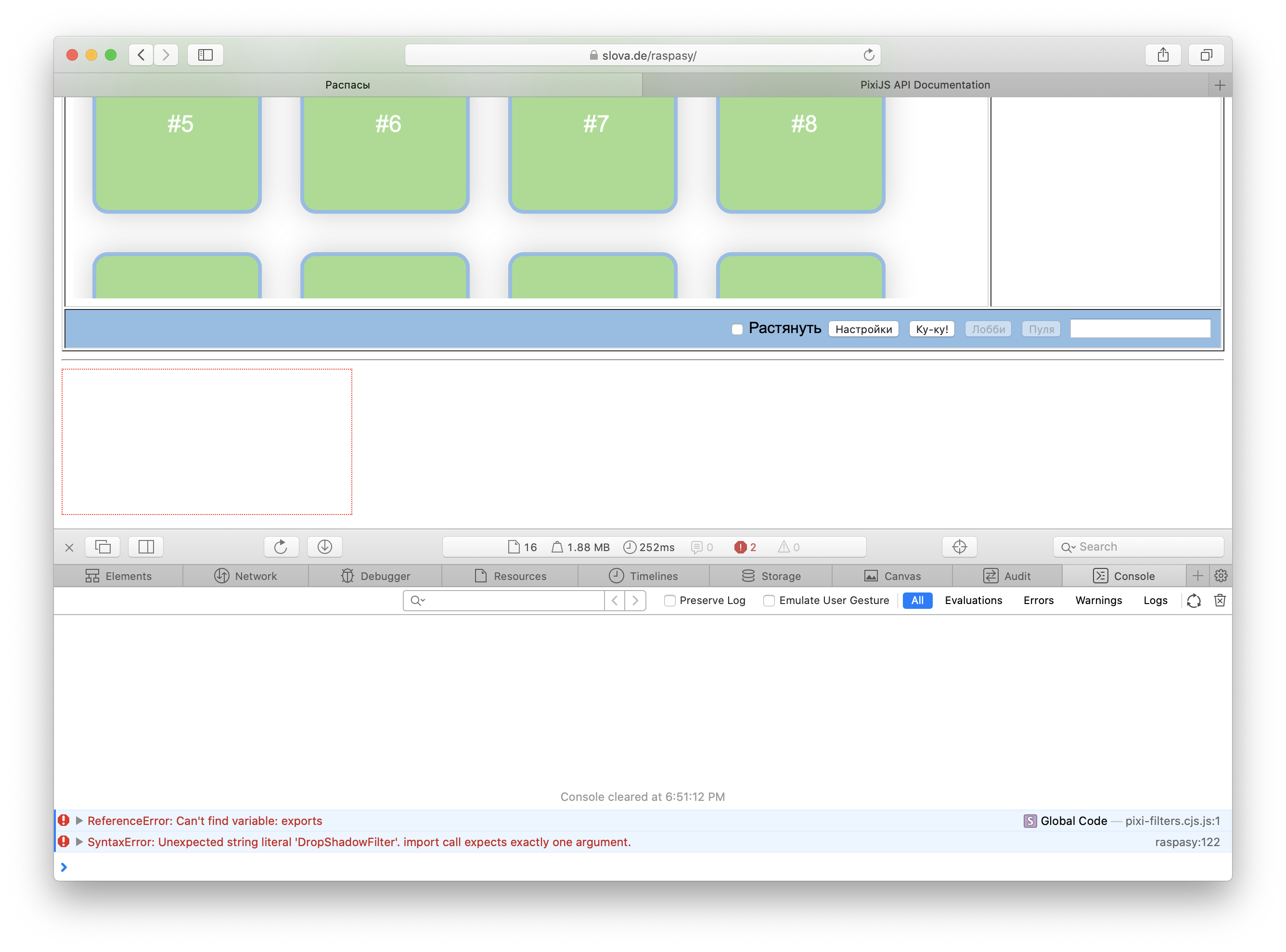The height and width of the screenshot is (952, 1286).
Task: Download web archive of page
Action: pyautogui.click(x=324, y=546)
